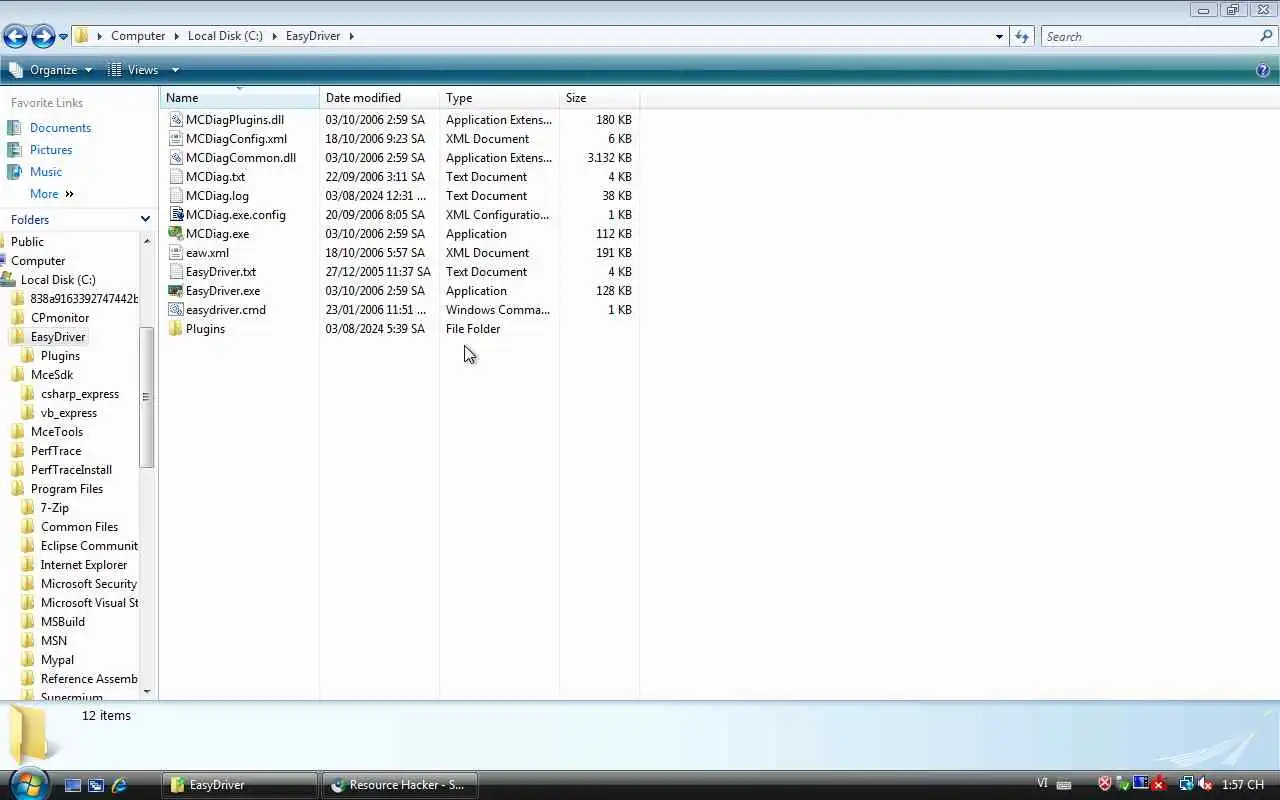Click the Computer breadcrumb in the address bar

138,36
